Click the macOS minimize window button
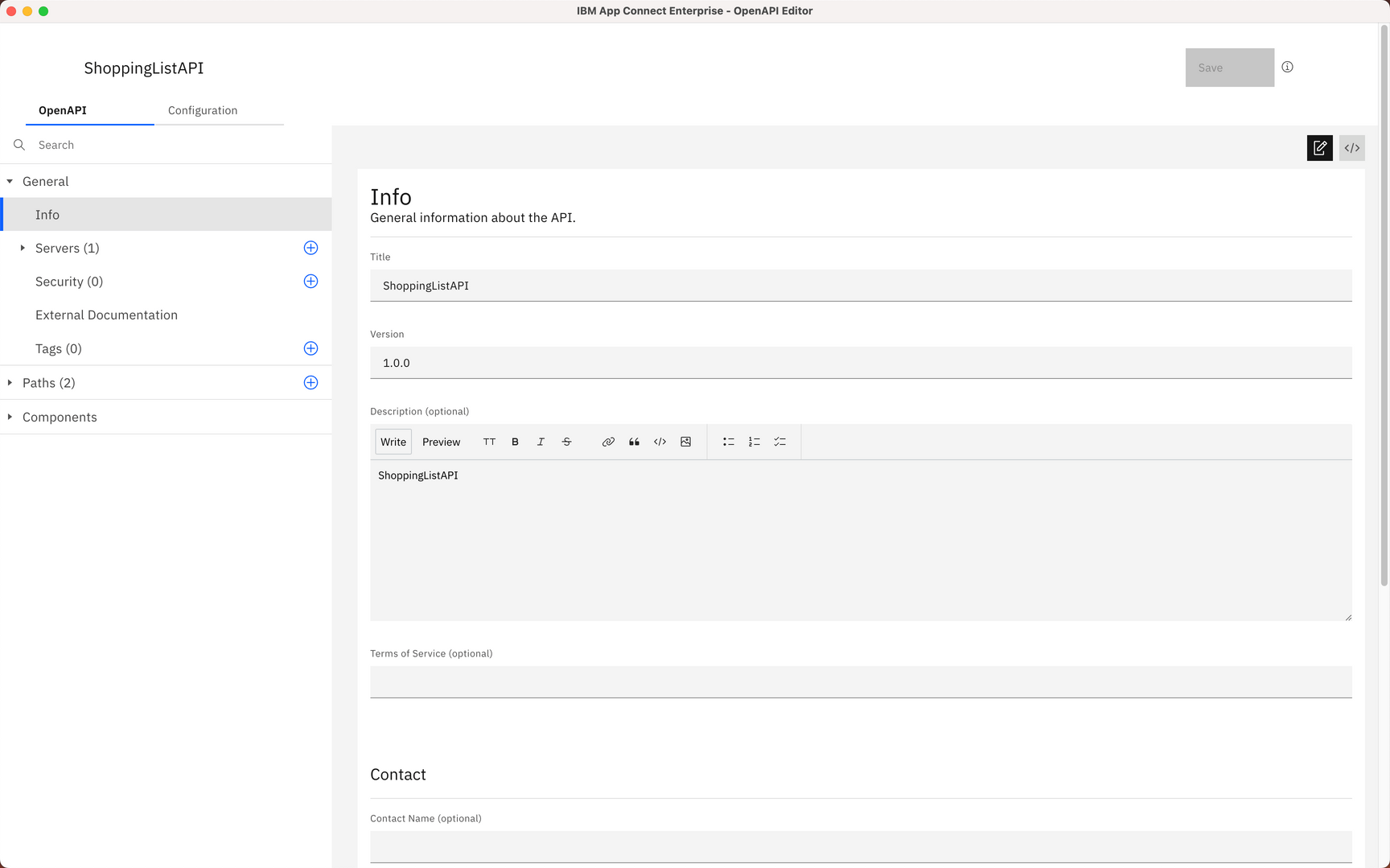The image size is (1390, 868). pos(27,11)
